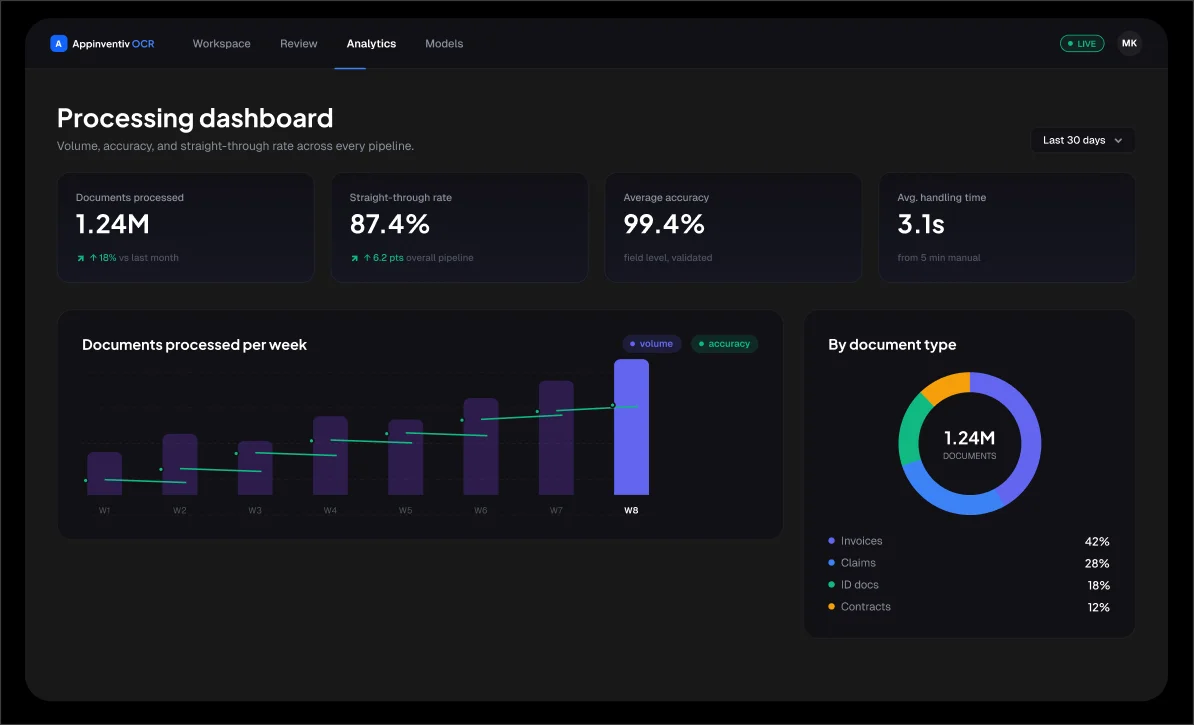Click the Straight-through rate 87.4% card
Image resolution: width=1194 pixels, height=725 pixels.
pos(459,228)
